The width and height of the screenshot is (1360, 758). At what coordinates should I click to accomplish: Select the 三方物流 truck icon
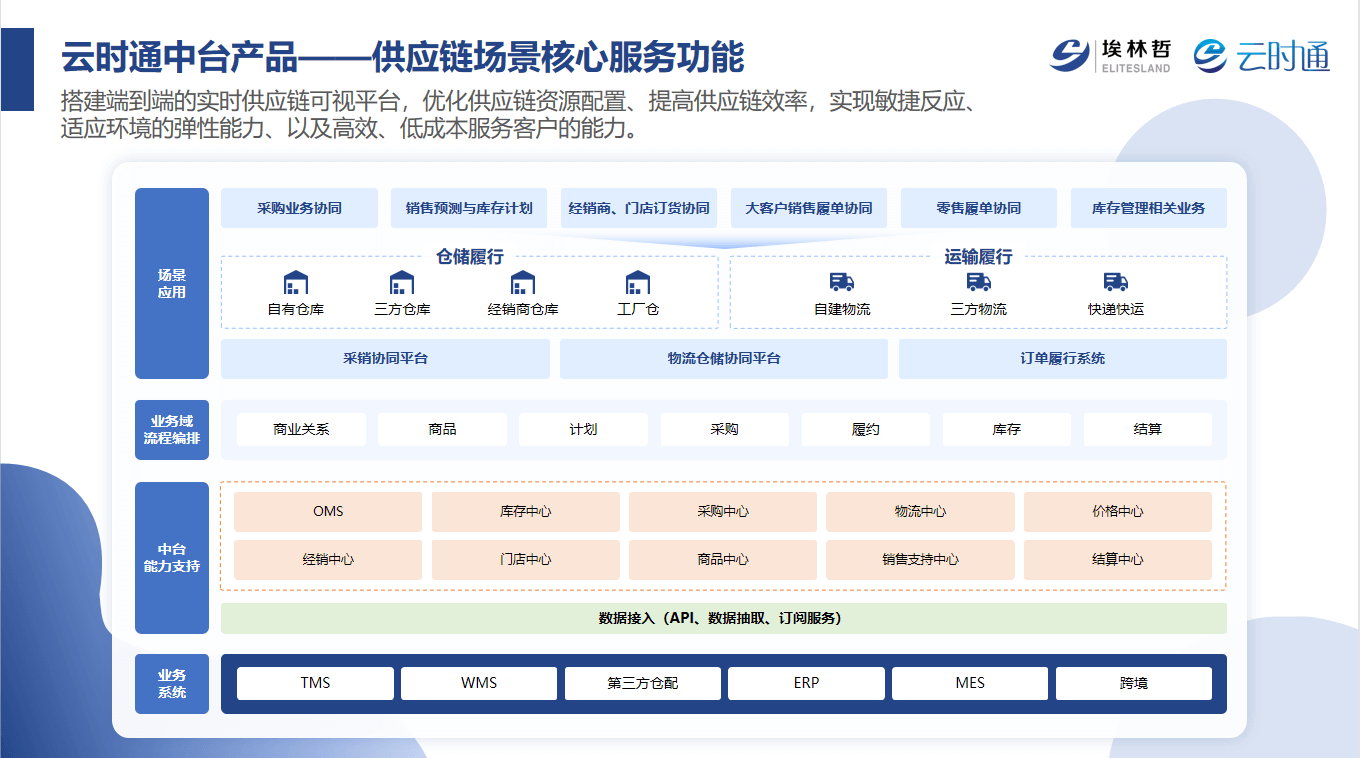pyautogui.click(x=979, y=283)
